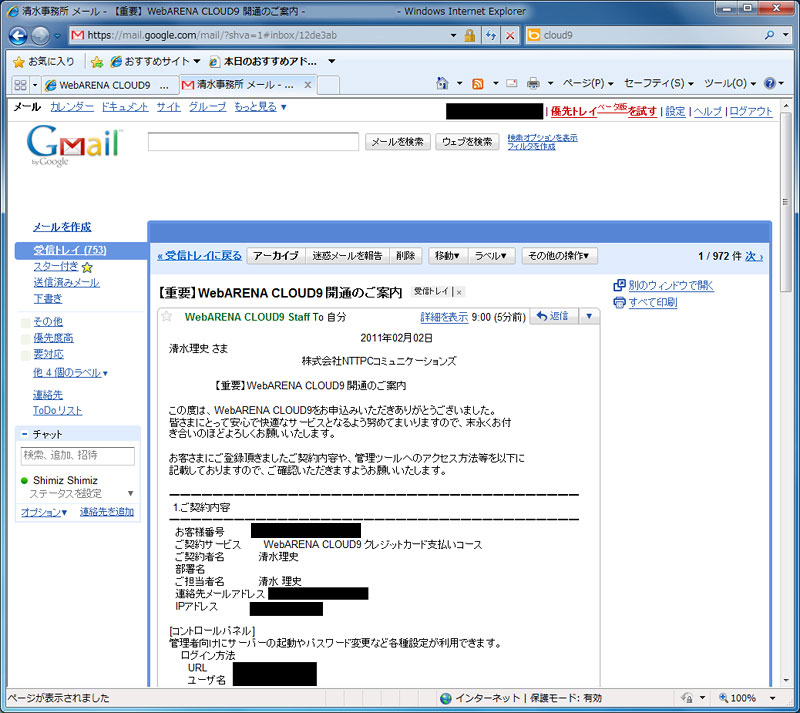
Task: Open the ラベル dropdown button
Action: 490,256
